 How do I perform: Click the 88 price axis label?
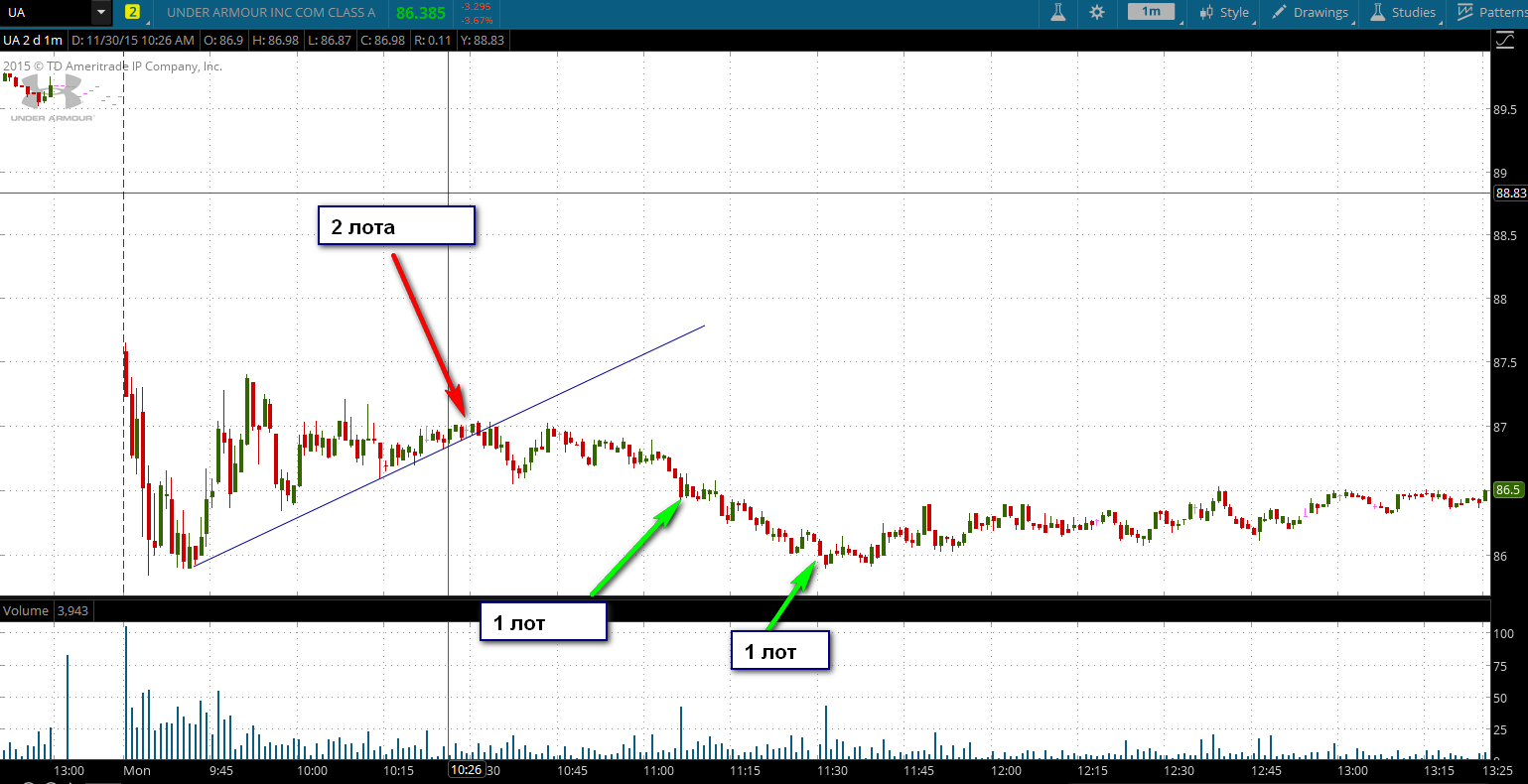tap(1500, 299)
